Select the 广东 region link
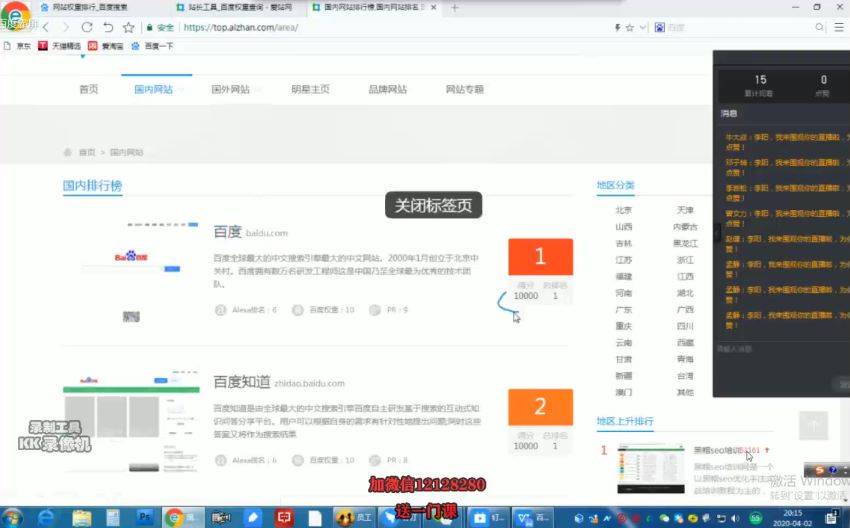 tap(623, 310)
